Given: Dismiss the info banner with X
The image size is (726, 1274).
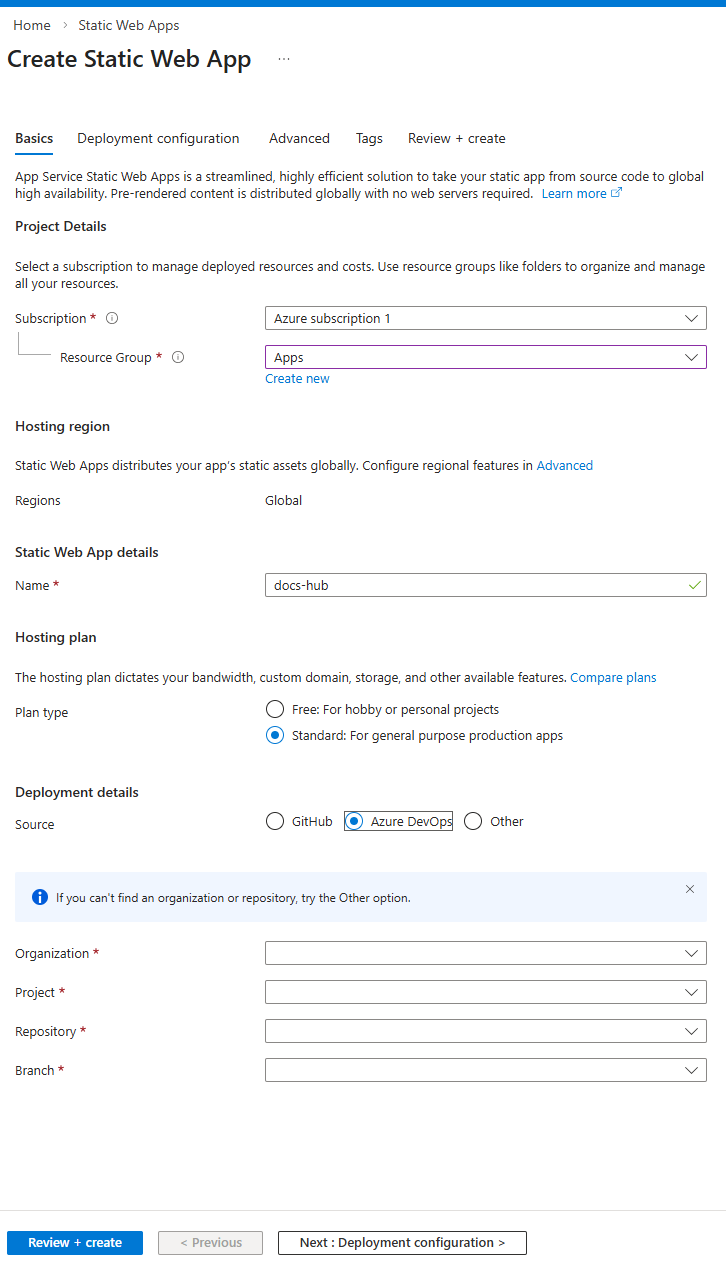Looking at the screenshot, I should (689, 889).
